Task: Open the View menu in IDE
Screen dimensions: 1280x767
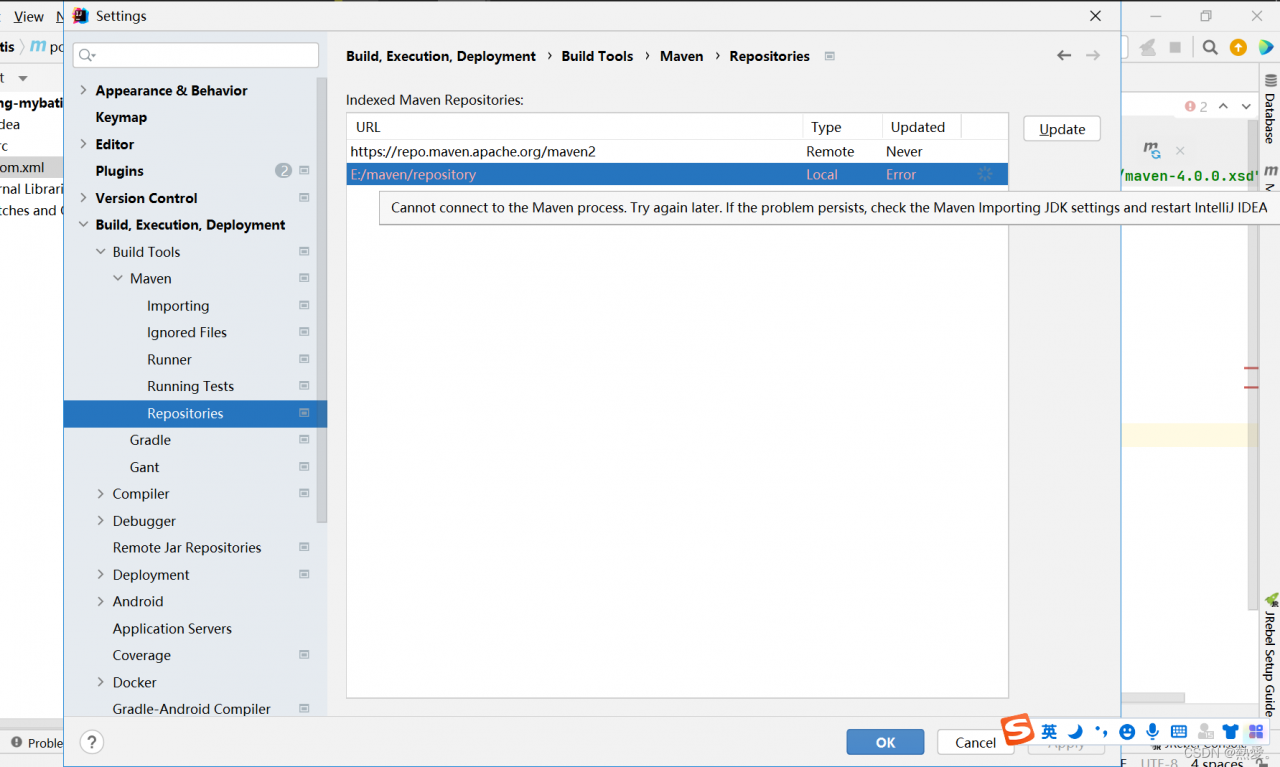Action: click(29, 16)
